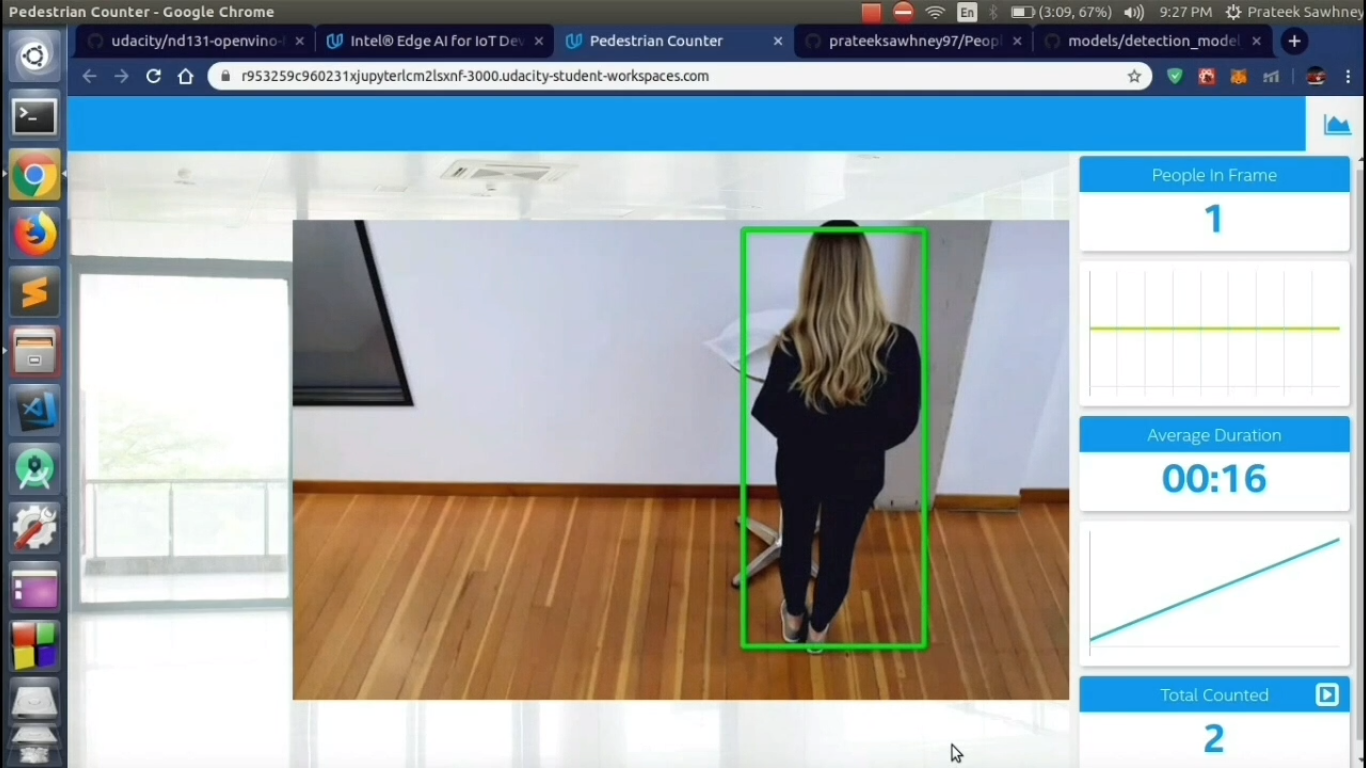1366x768 pixels.
Task: Open the red paw extension icon
Action: point(1207,76)
